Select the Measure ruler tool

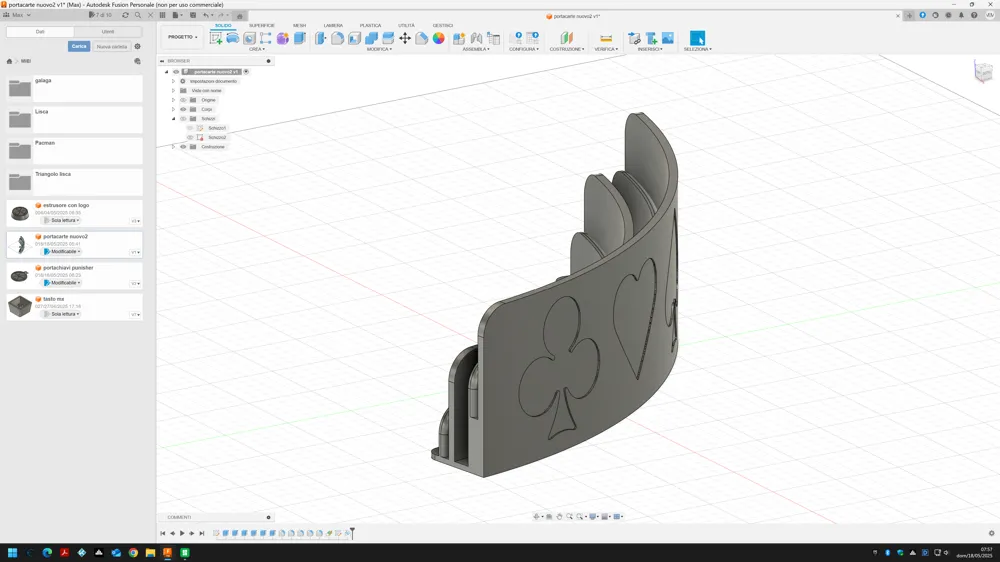pyautogui.click(x=606, y=38)
